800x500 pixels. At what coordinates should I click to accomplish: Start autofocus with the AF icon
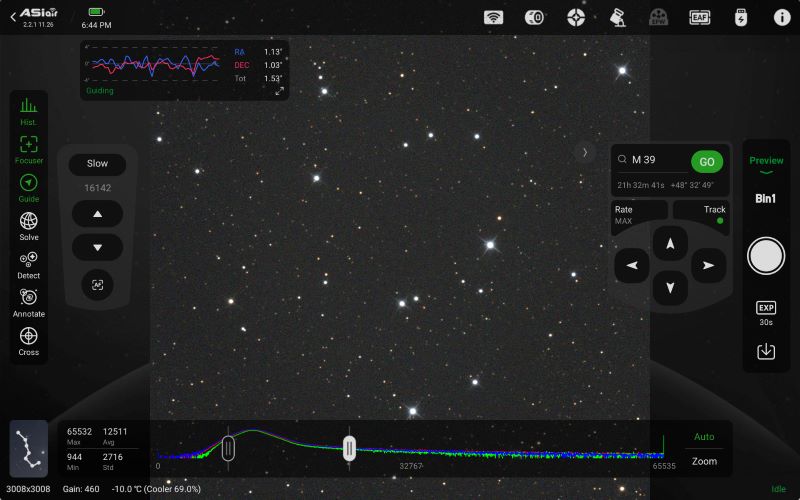[97, 285]
